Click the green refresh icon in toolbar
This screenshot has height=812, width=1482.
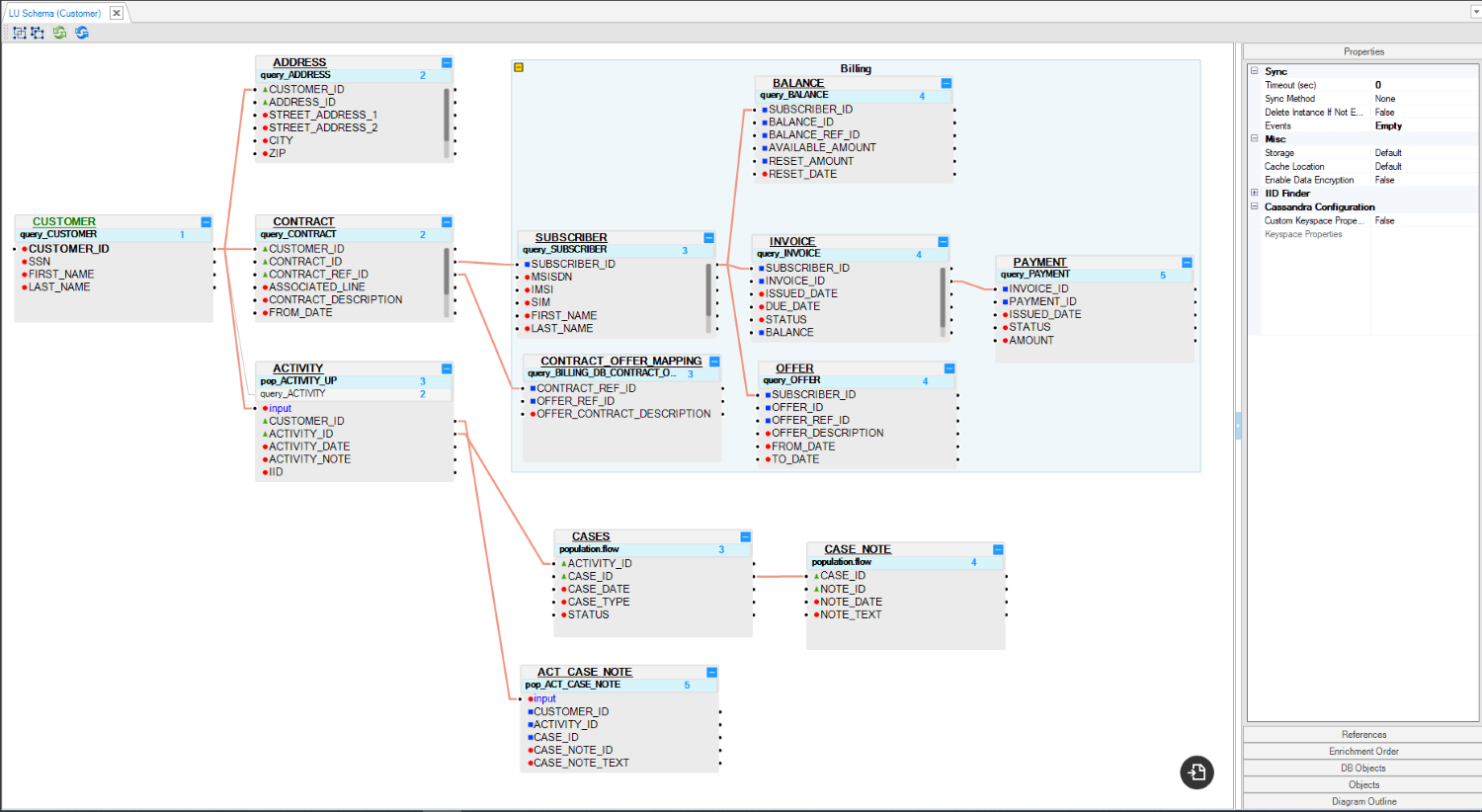[60, 33]
